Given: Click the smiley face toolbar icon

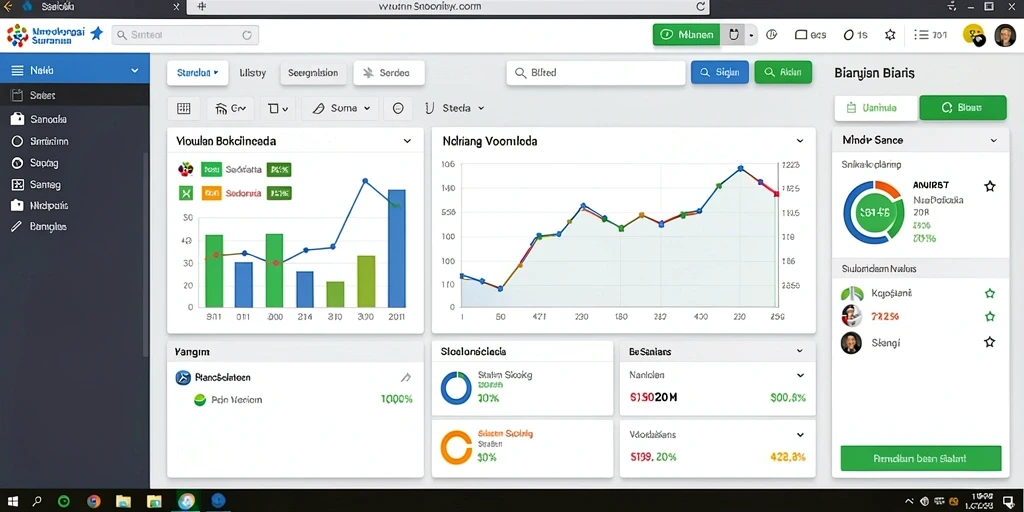Looking at the screenshot, I should point(398,108).
